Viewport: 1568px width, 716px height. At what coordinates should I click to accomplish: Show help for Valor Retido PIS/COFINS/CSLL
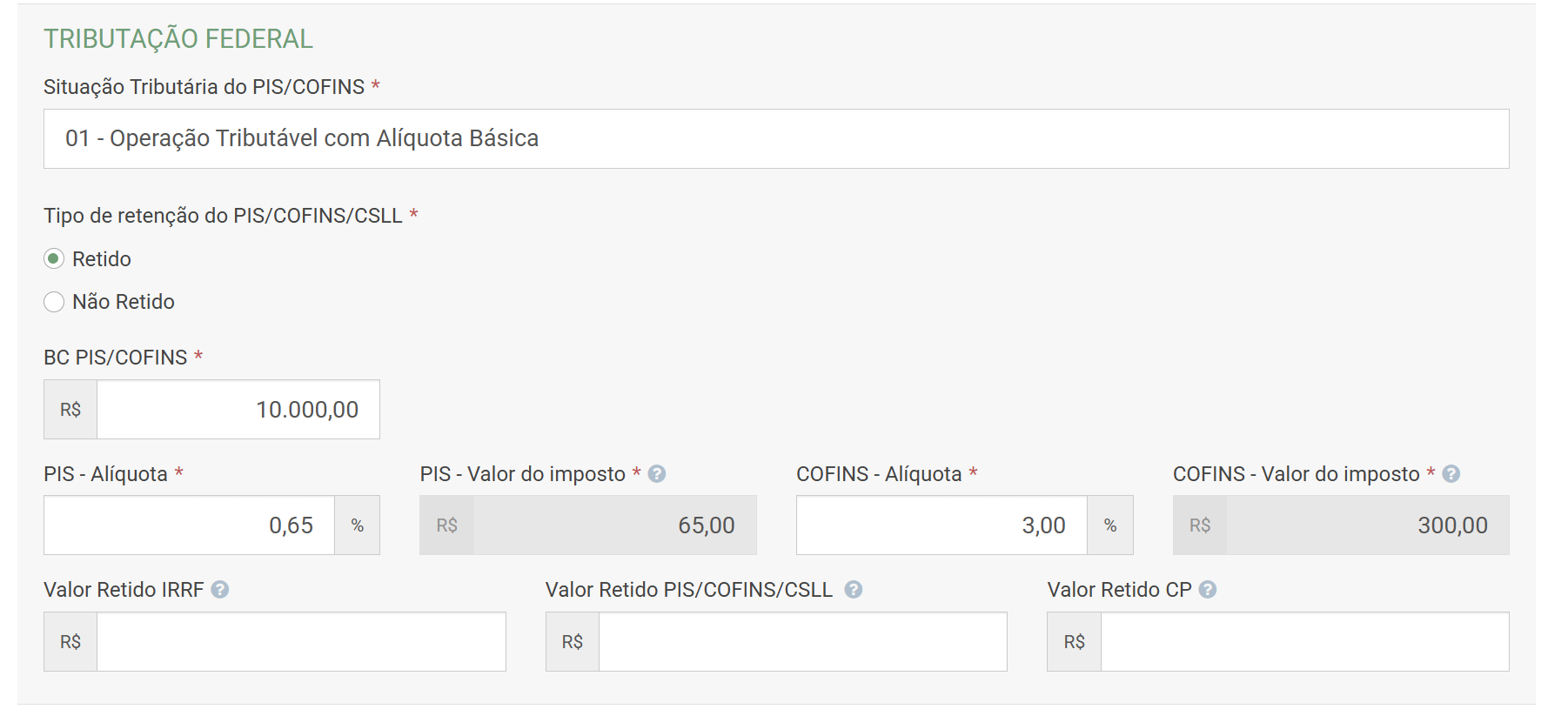(x=854, y=590)
